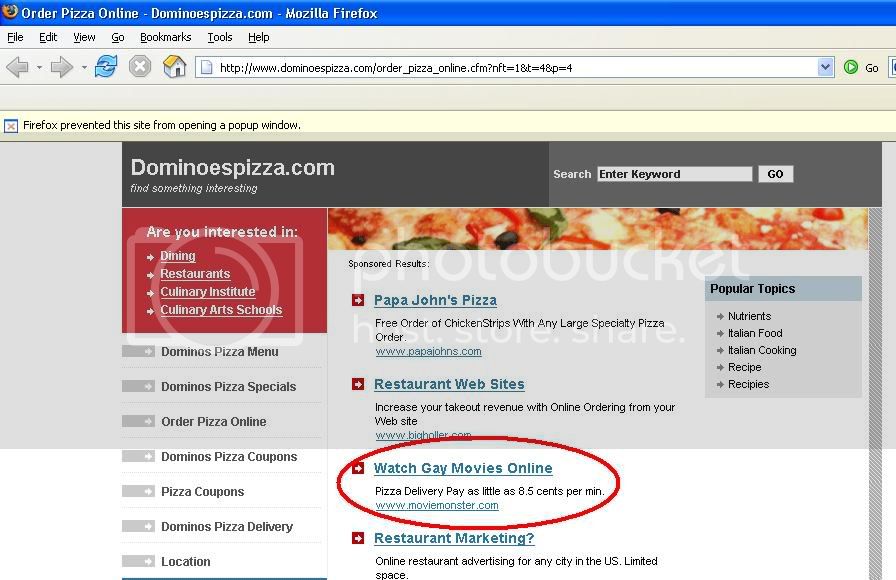This screenshot has height=580, width=896.
Task: Open the Restaurant Web Sites link
Action: tap(449, 384)
